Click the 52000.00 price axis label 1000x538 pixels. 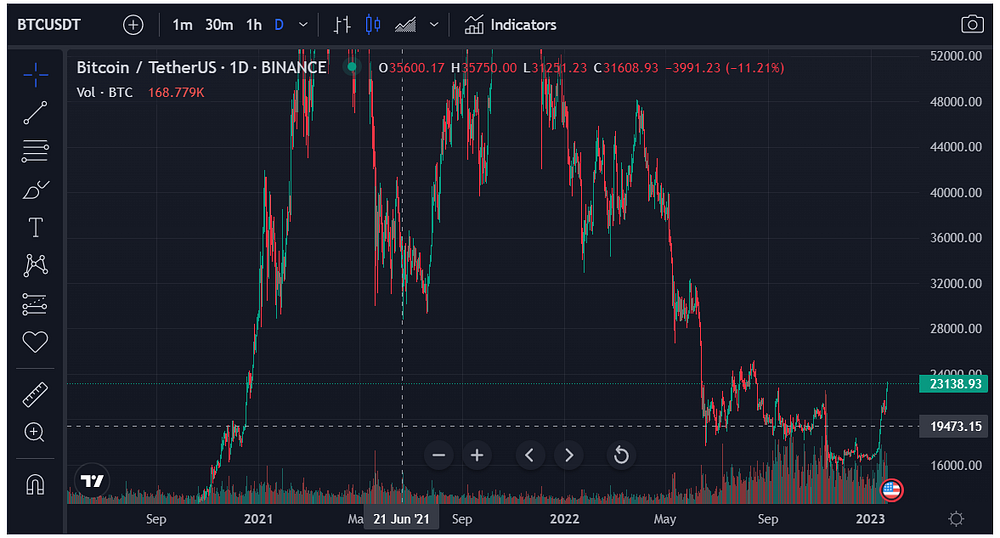pyautogui.click(x=956, y=56)
